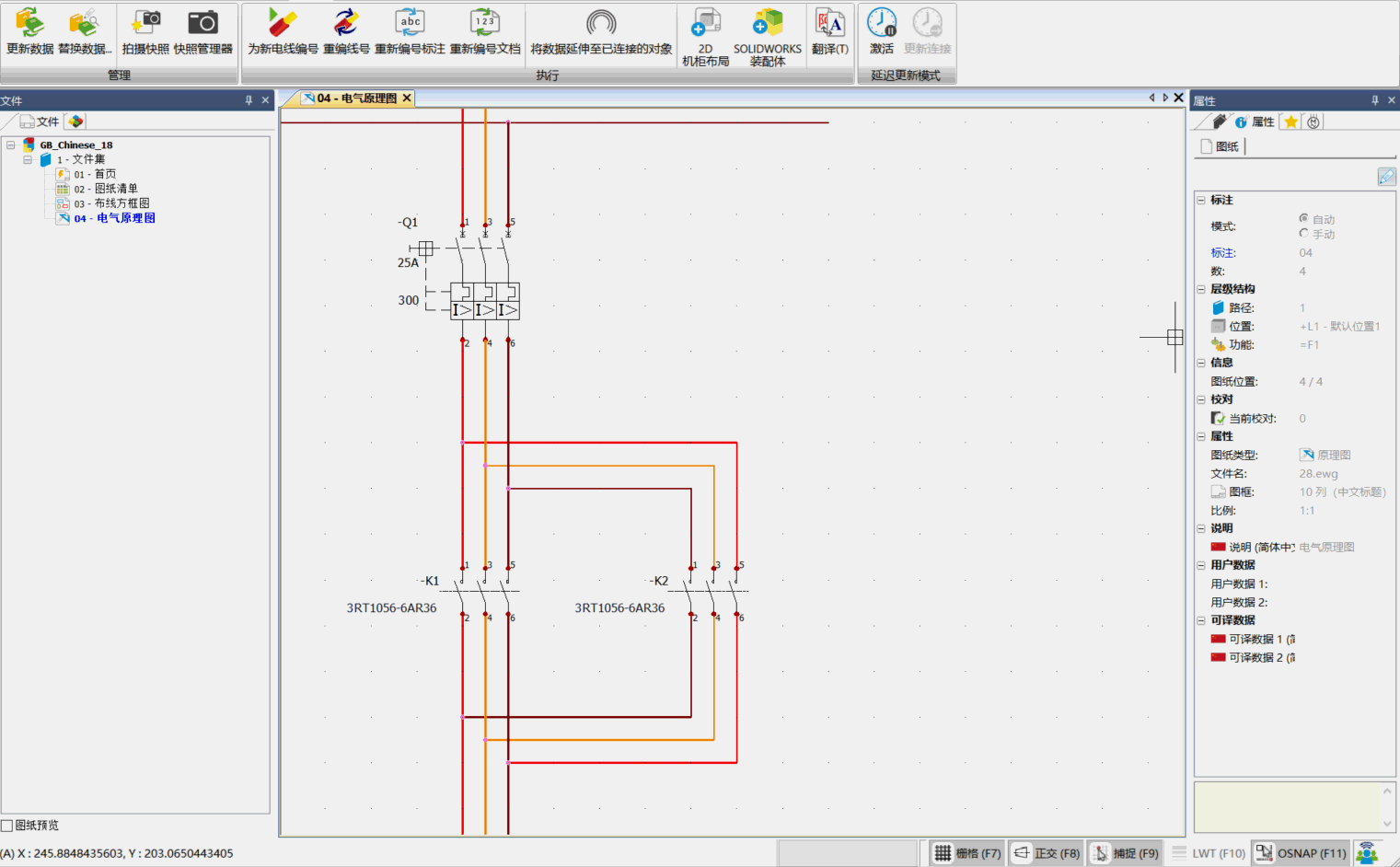The image size is (1400, 867).
Task: Collapse the 属性 section in property grid
Action: [1201, 436]
